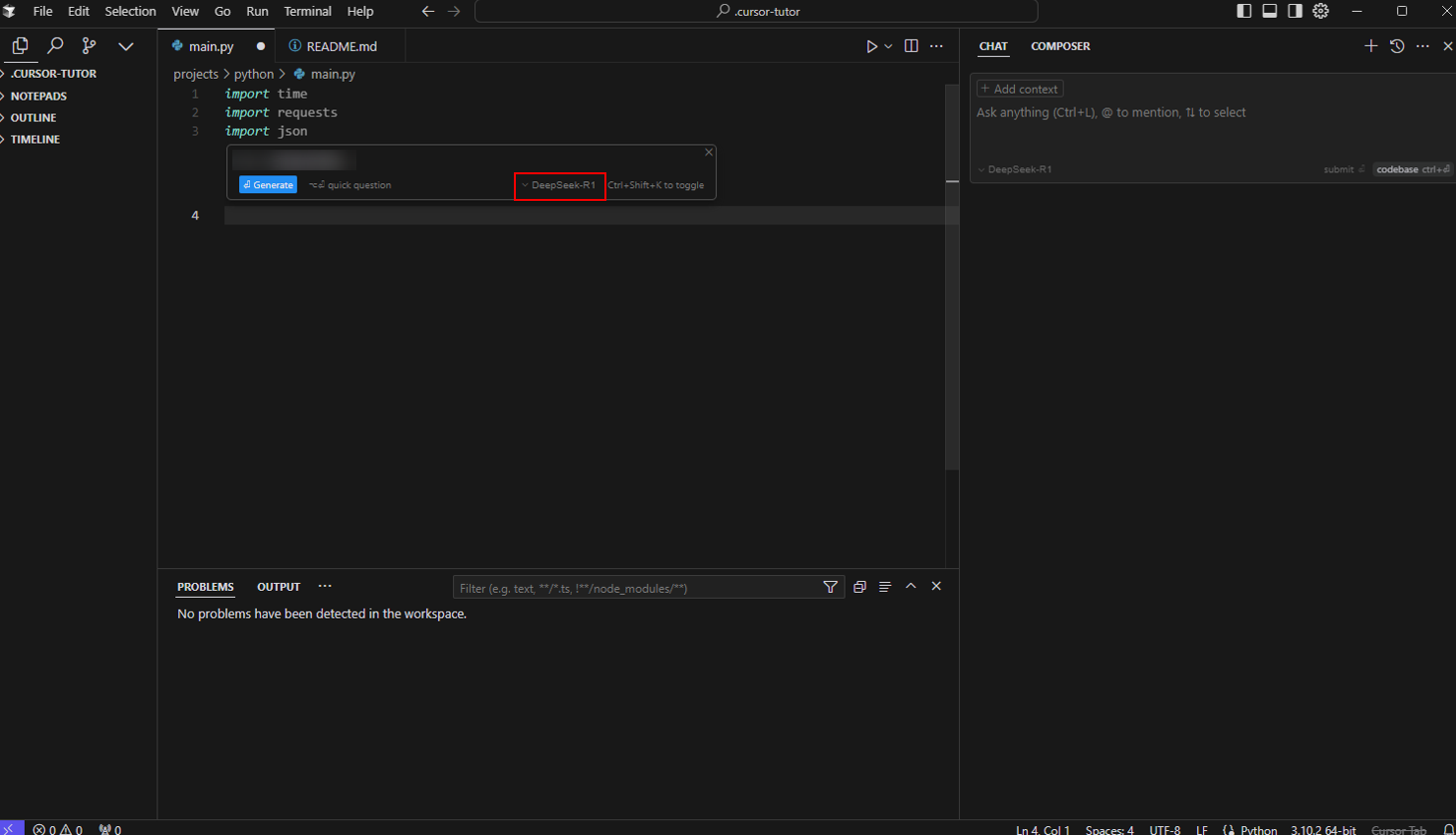1456x835 pixels.
Task: Close the inline prompt box
Action: 709,153
